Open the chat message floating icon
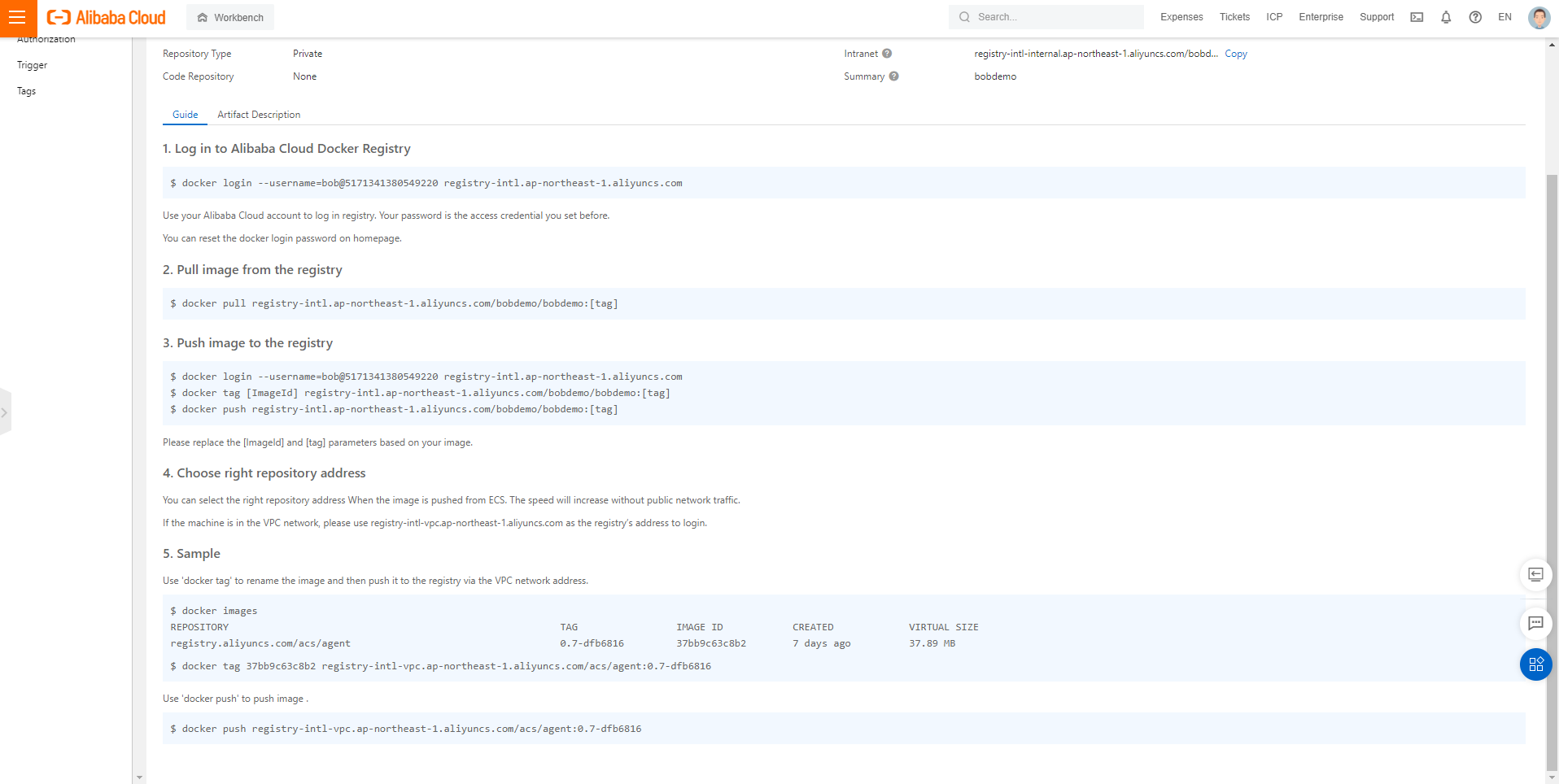 point(1535,624)
